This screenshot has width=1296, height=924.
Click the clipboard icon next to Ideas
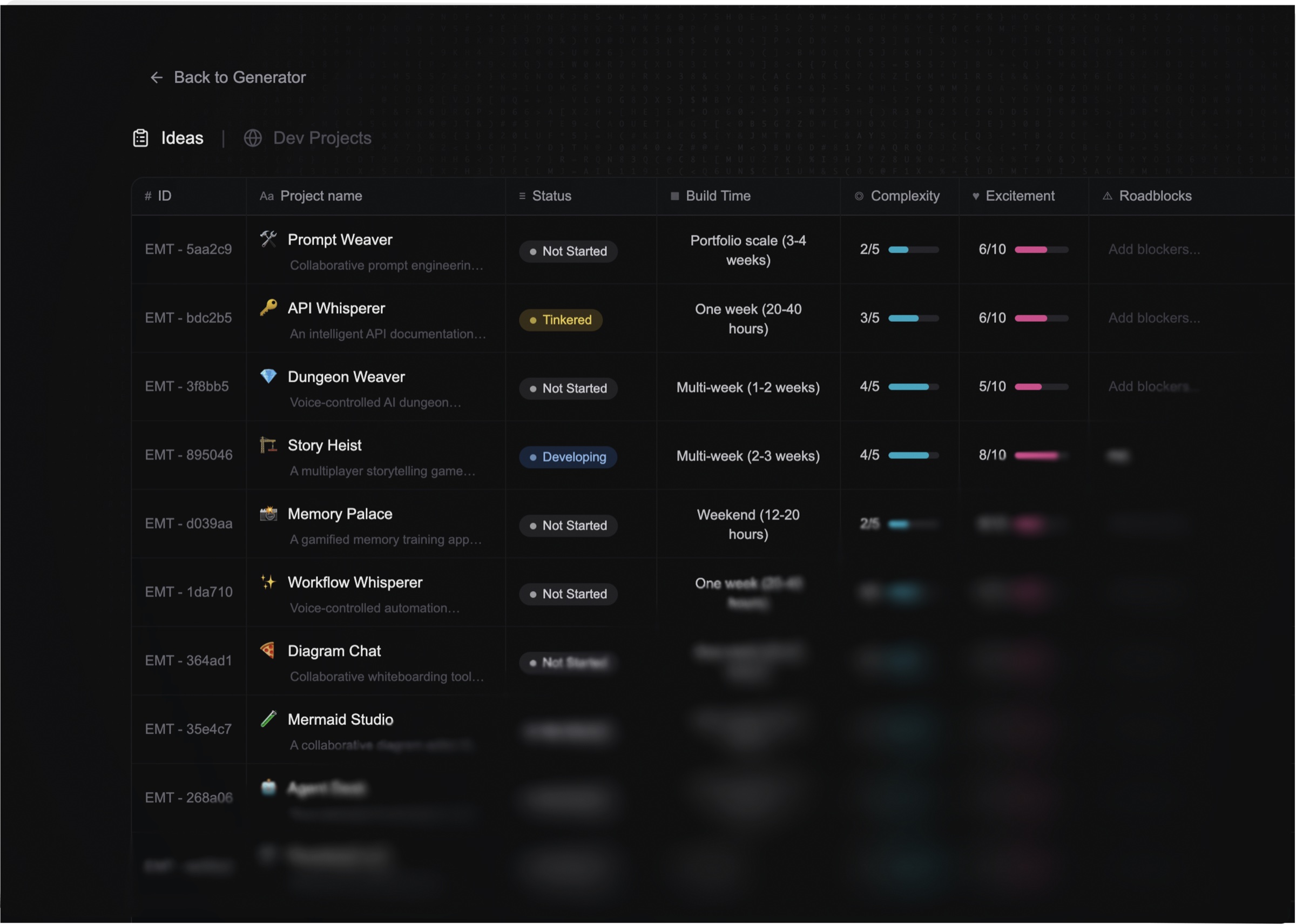[x=140, y=137]
